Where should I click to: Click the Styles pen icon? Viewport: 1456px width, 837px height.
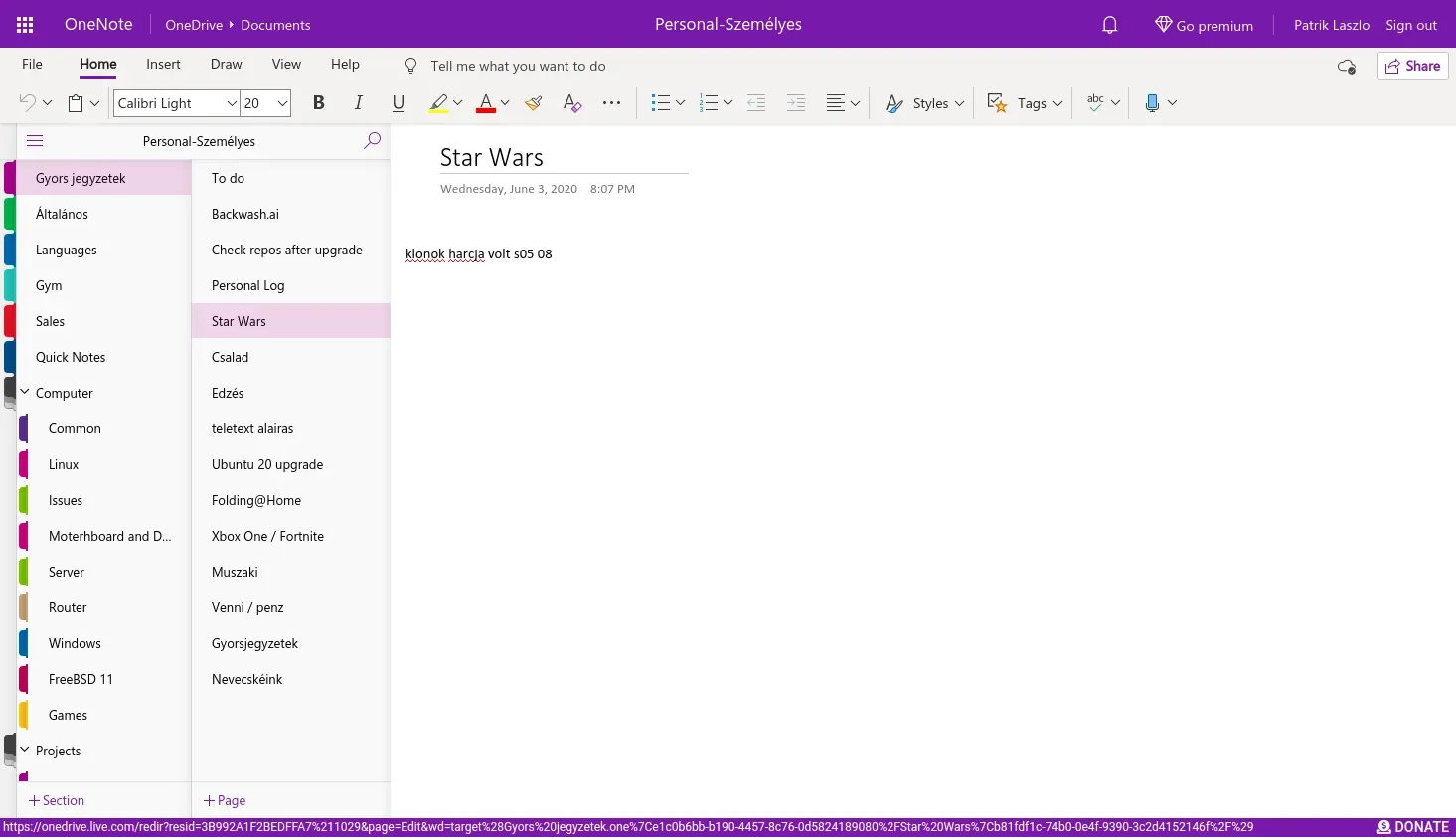[894, 103]
